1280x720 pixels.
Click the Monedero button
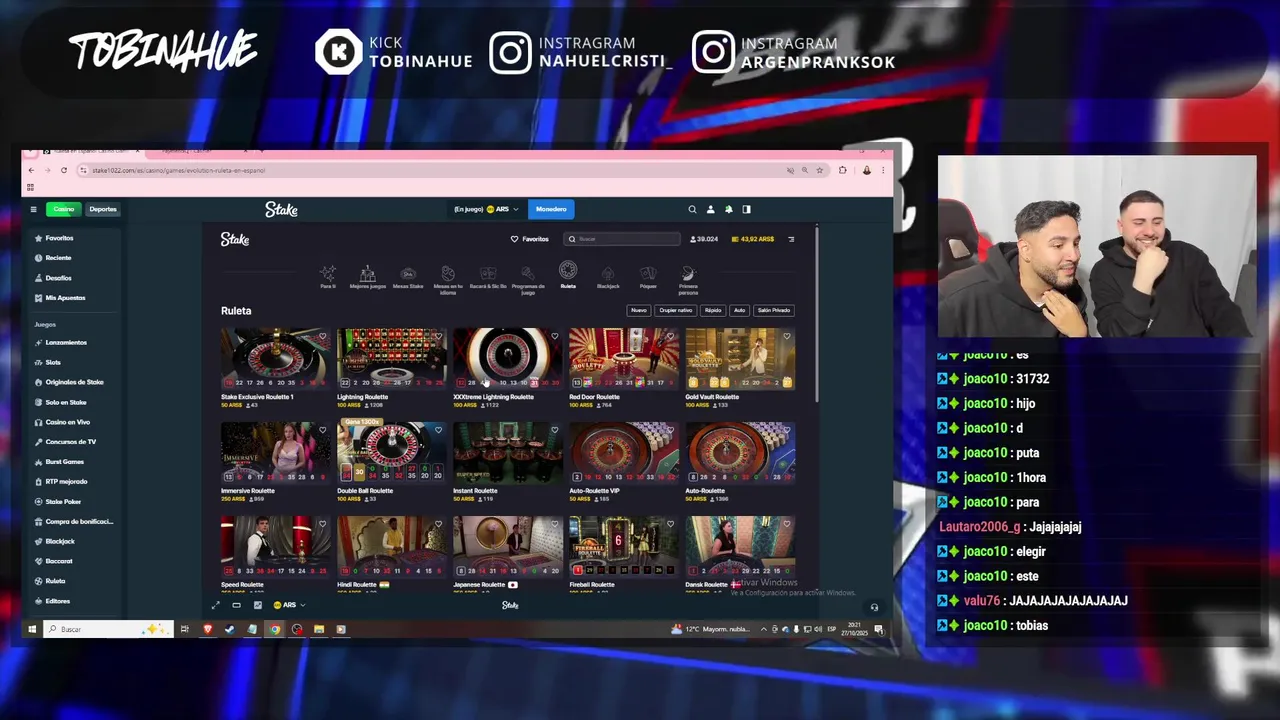(x=551, y=209)
